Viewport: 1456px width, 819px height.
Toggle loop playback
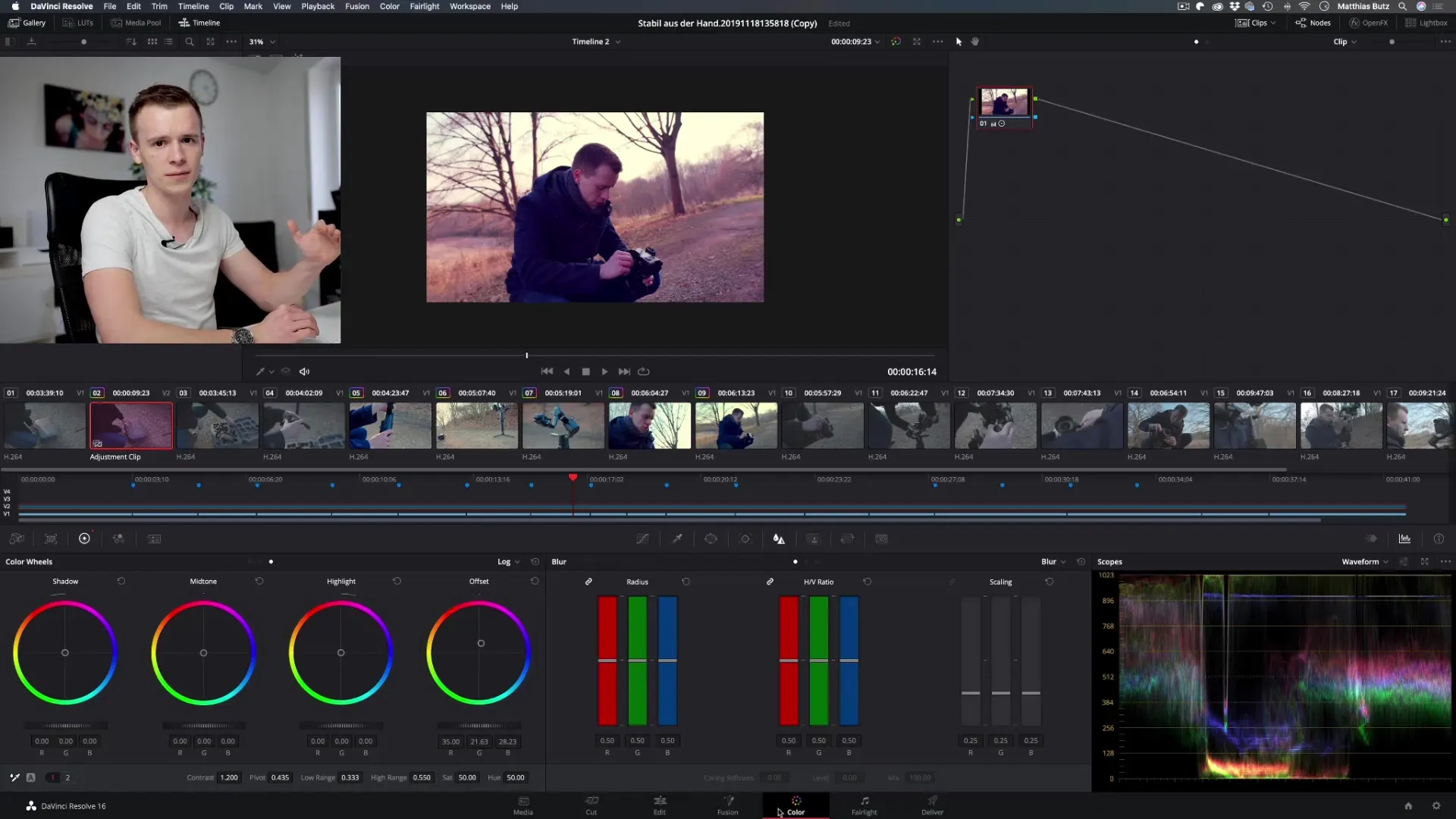(644, 372)
